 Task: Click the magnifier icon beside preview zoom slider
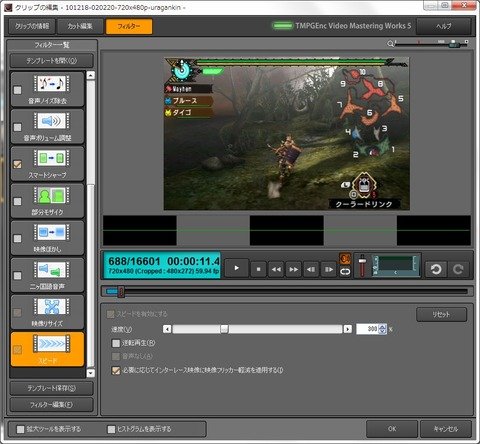coord(390,43)
